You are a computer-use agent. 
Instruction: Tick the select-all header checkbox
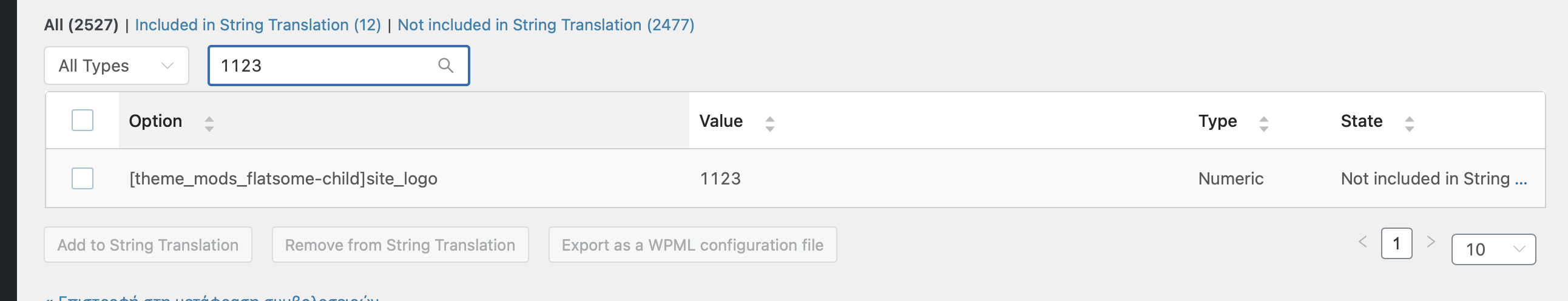[82, 120]
